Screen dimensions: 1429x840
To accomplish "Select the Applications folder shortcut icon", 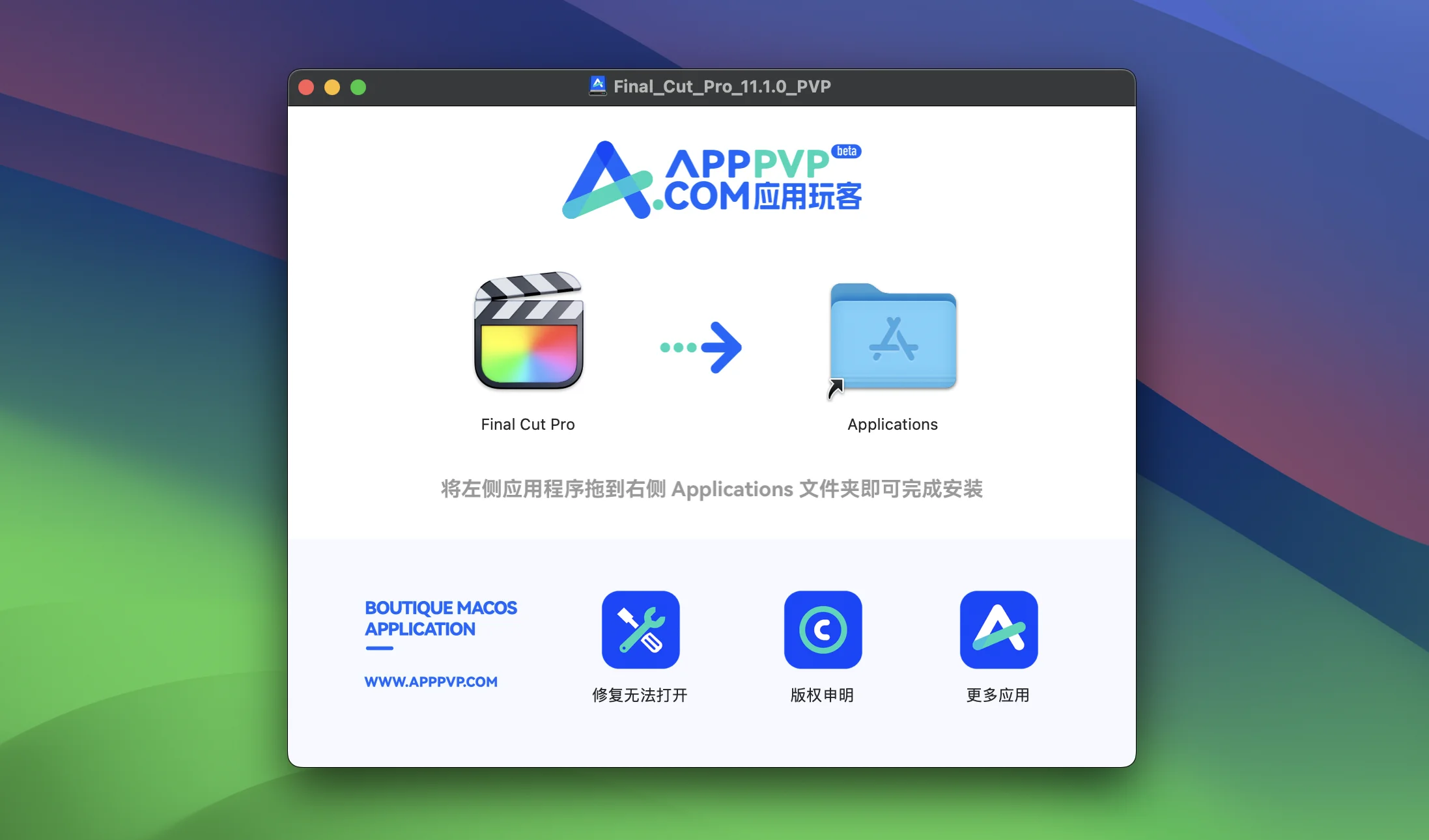I will click(x=893, y=337).
